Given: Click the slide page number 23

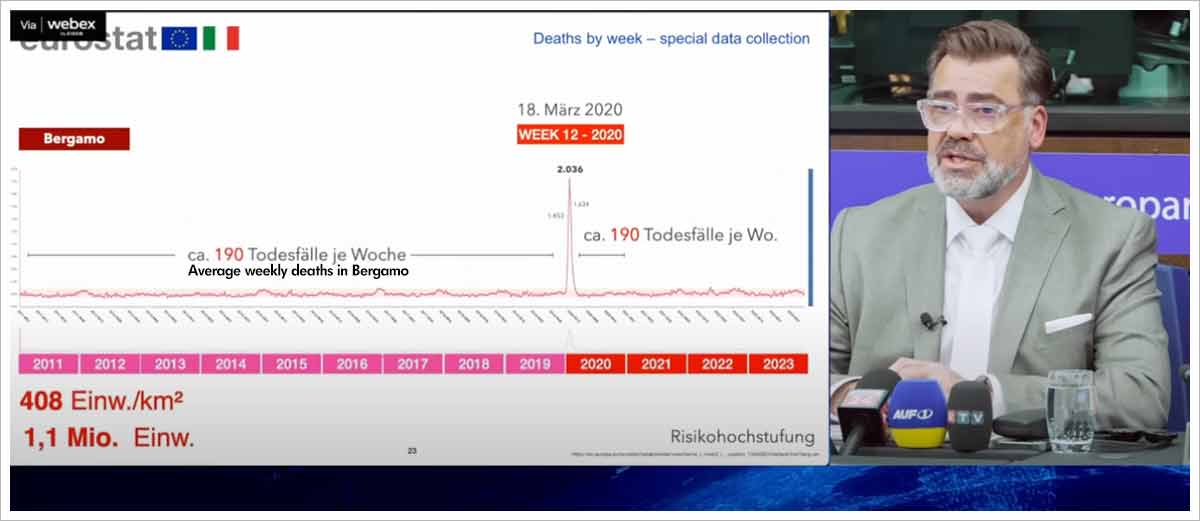Looking at the screenshot, I should pos(412,452).
